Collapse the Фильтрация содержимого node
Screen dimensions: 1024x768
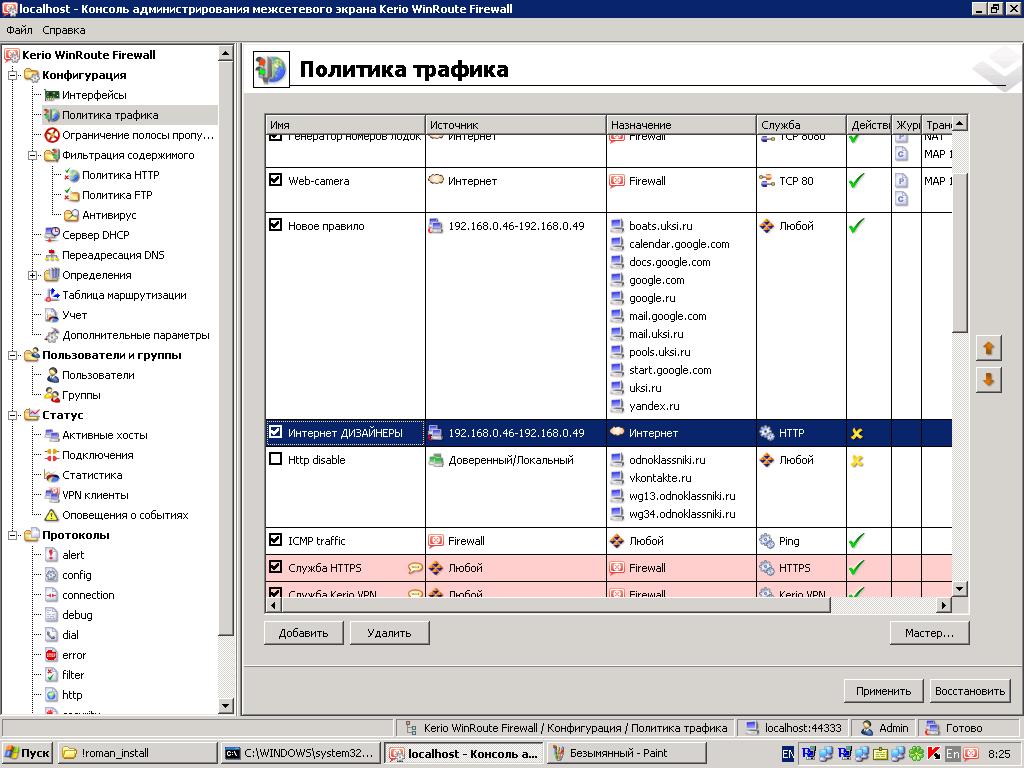pyautogui.click(x=33, y=155)
